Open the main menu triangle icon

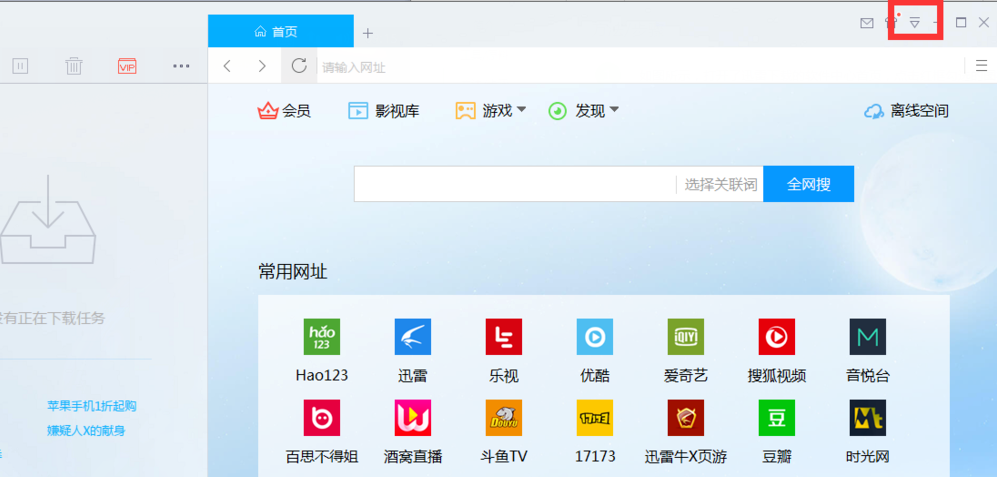[914, 23]
